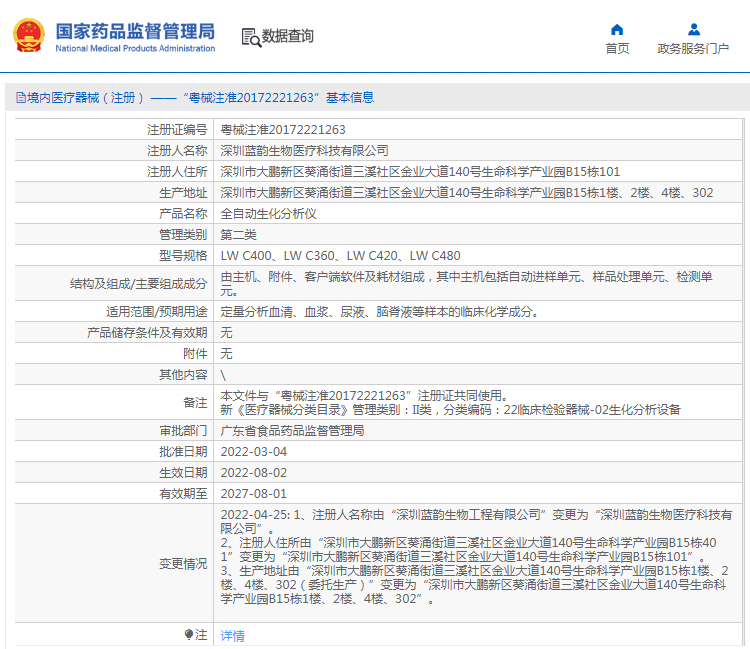Click the 适用范围 value starting 定量分析血清
750x649 pixels.
coord(380,312)
